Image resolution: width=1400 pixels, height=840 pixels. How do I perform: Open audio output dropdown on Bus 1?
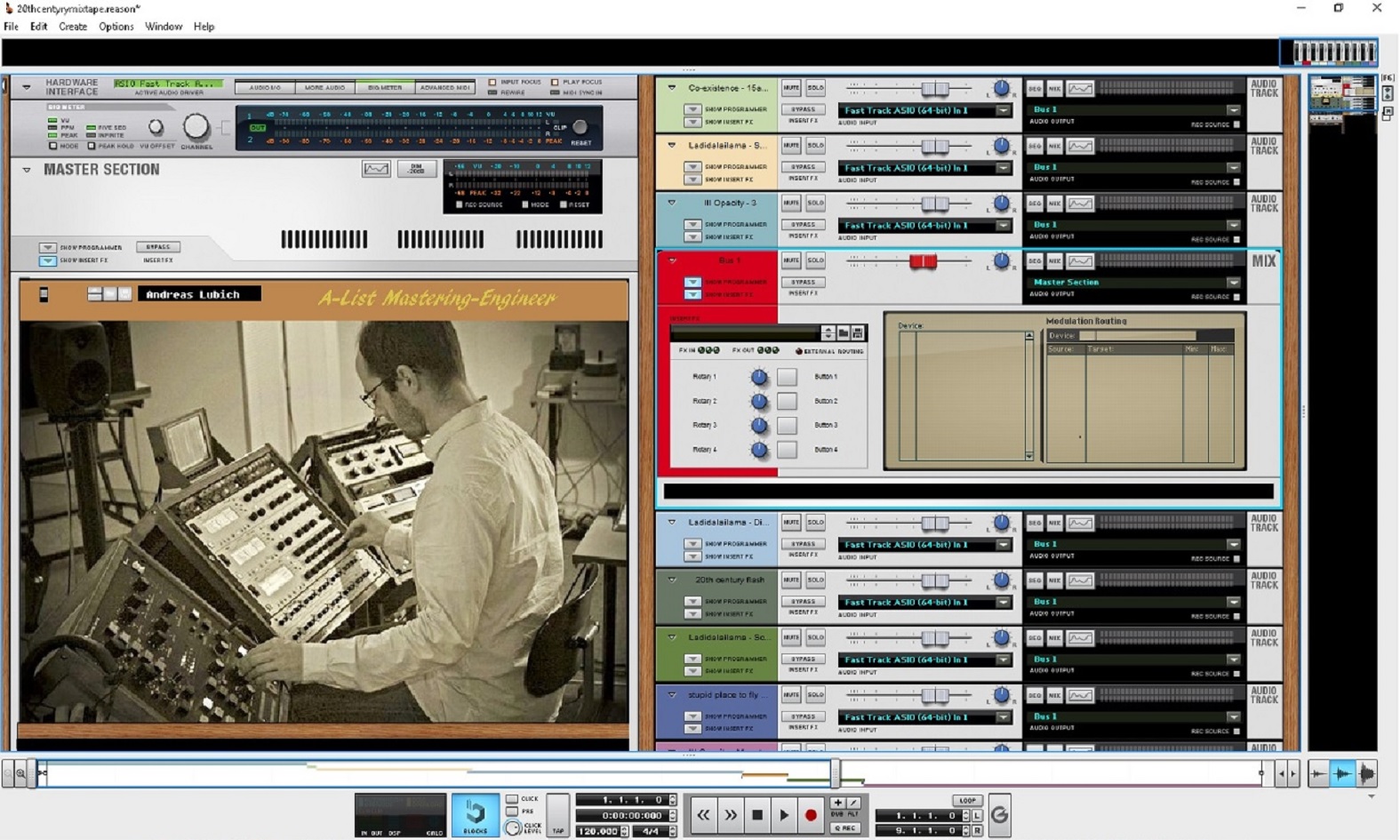(1234, 282)
